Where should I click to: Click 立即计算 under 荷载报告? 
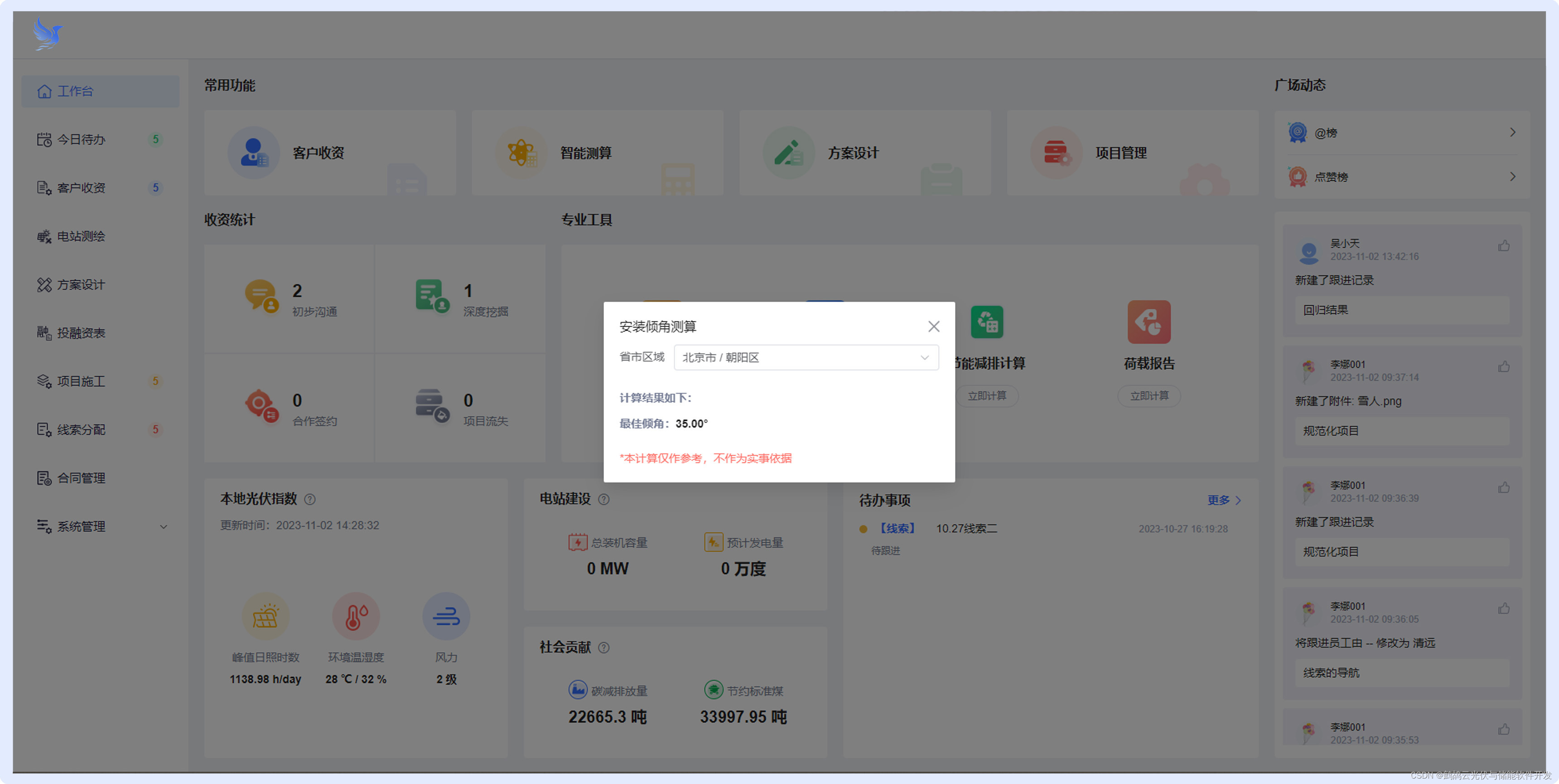(x=1149, y=396)
